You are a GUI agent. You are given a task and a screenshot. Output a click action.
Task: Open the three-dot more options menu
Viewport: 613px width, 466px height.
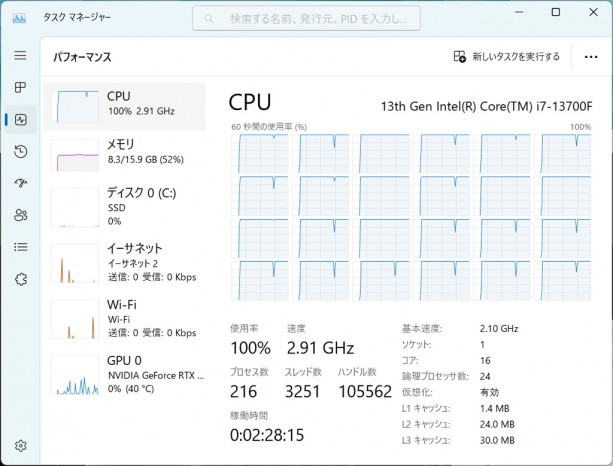tap(591, 57)
